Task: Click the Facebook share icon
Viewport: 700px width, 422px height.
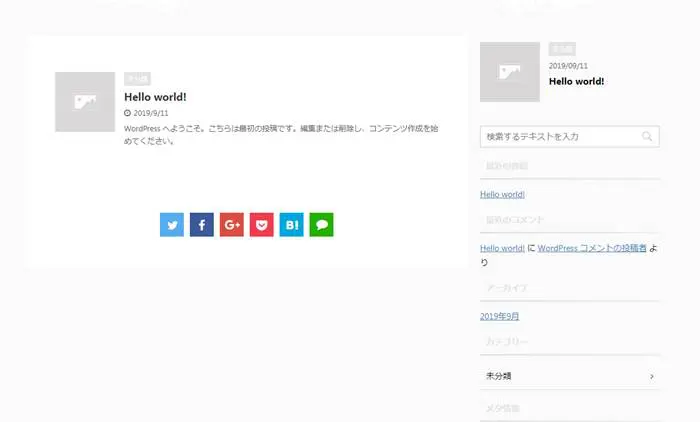Action: click(x=202, y=225)
